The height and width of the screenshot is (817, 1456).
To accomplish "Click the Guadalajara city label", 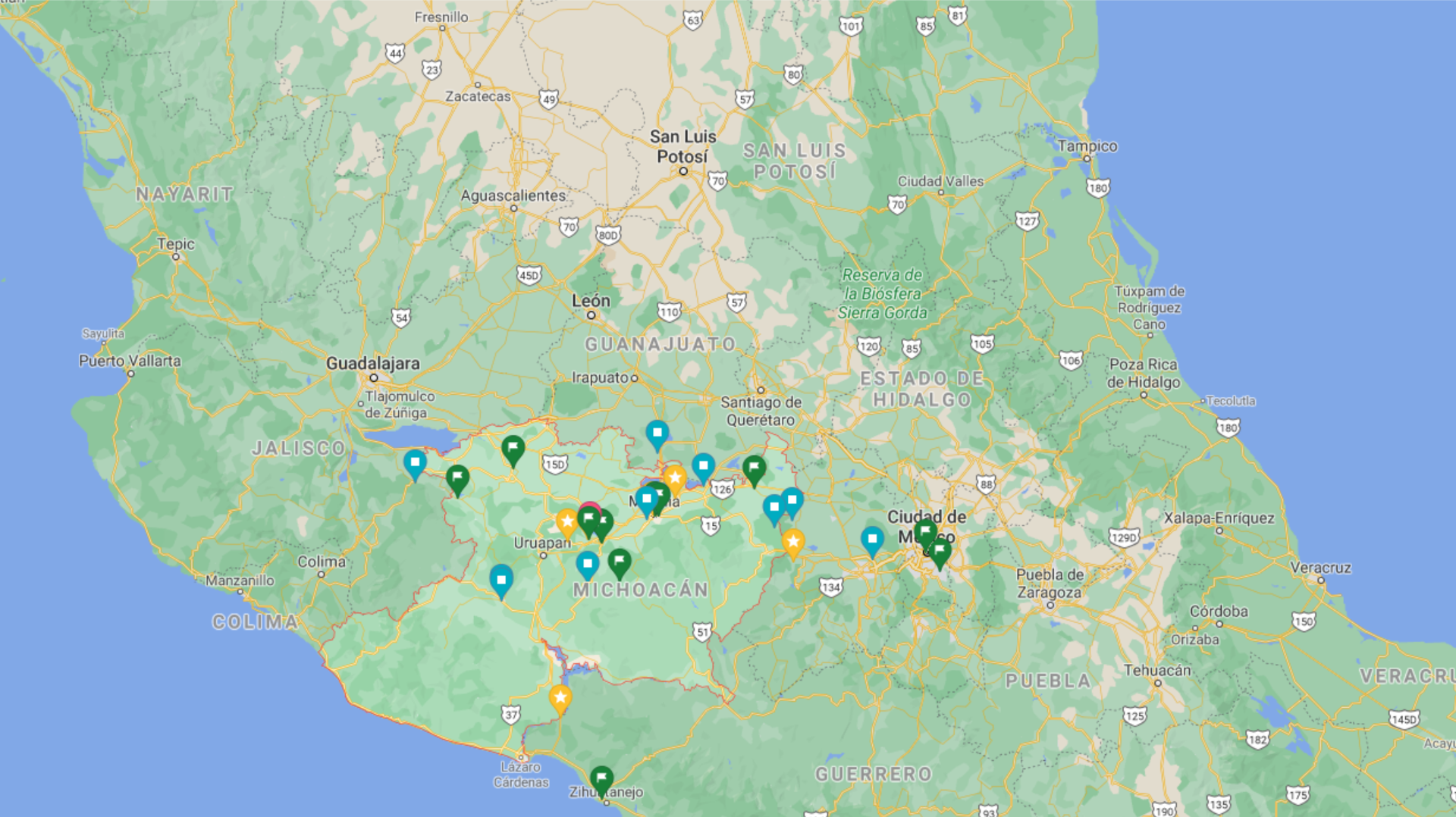I will (x=372, y=363).
